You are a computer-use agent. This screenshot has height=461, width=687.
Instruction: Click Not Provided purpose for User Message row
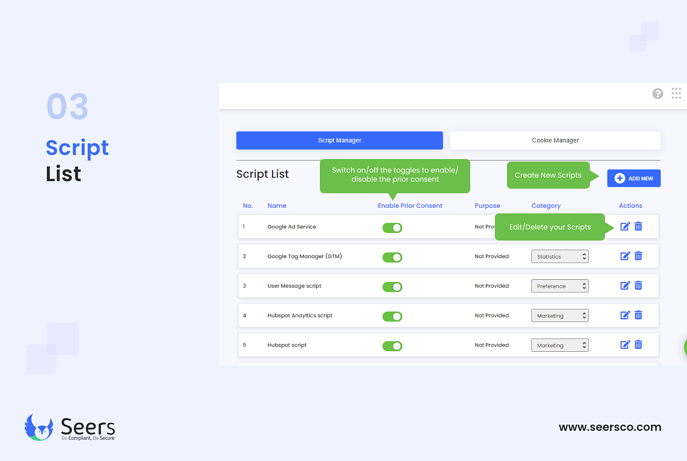[x=492, y=286]
